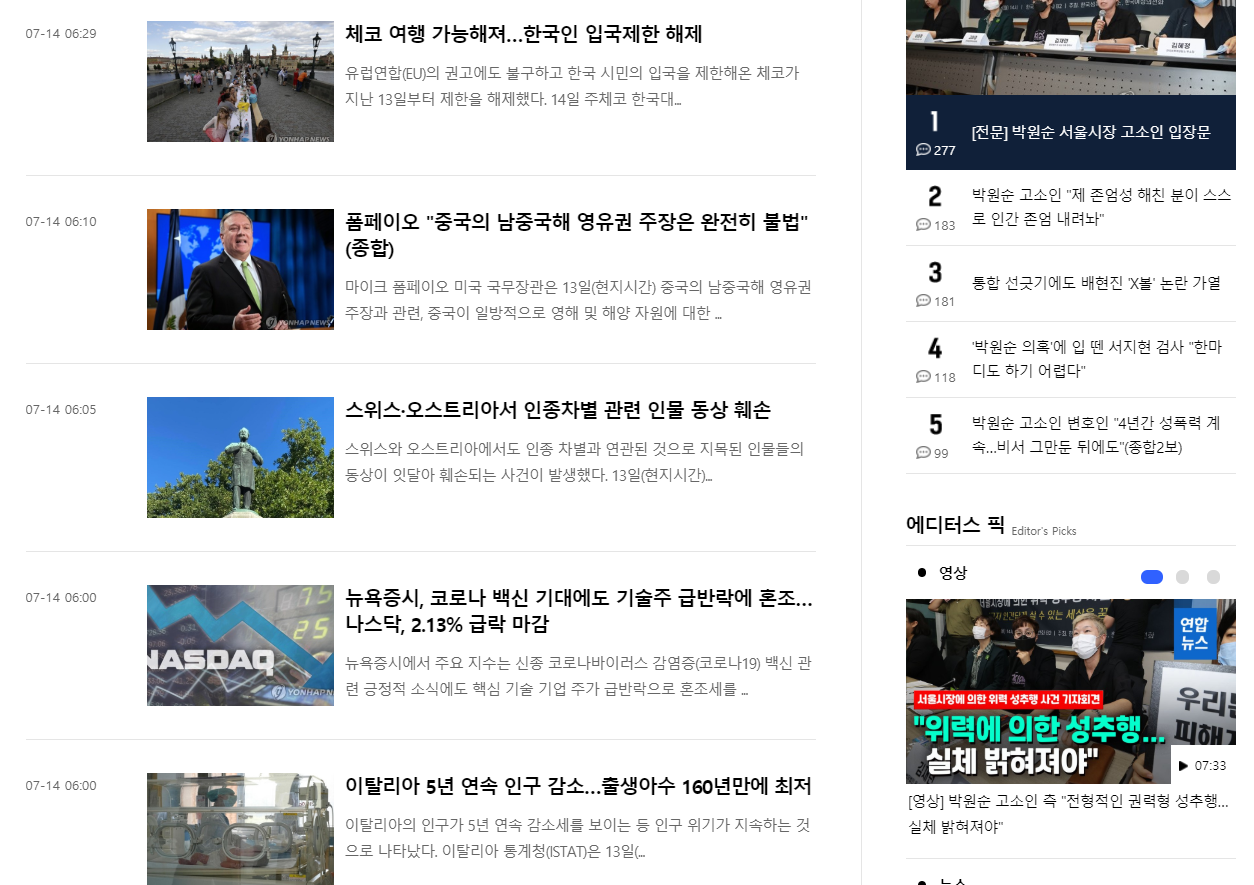This screenshot has height=885, width=1254.
Task: Open Pompeo South China Sea headline
Action: coord(576,235)
